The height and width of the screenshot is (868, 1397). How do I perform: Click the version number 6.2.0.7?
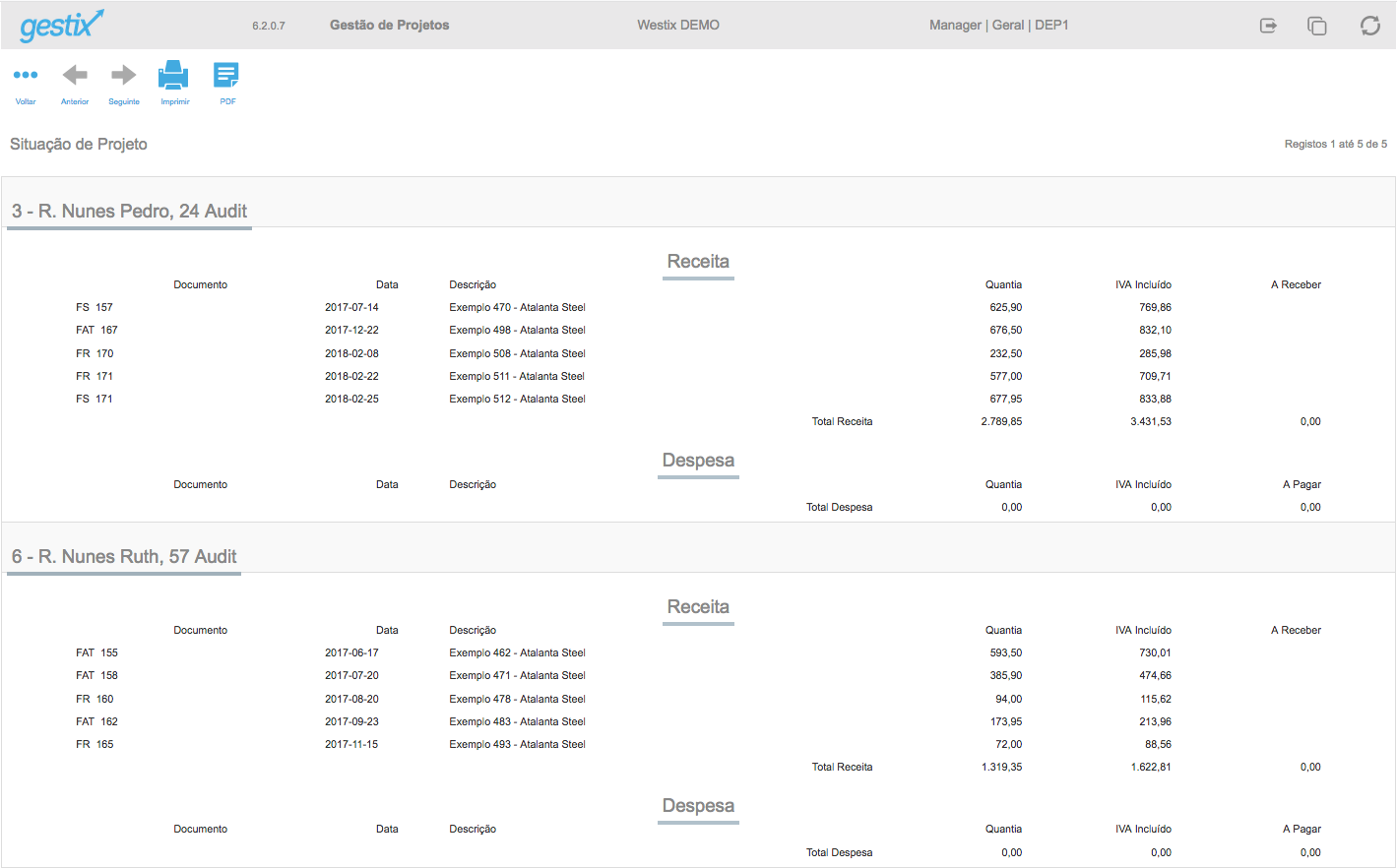pyautogui.click(x=269, y=26)
